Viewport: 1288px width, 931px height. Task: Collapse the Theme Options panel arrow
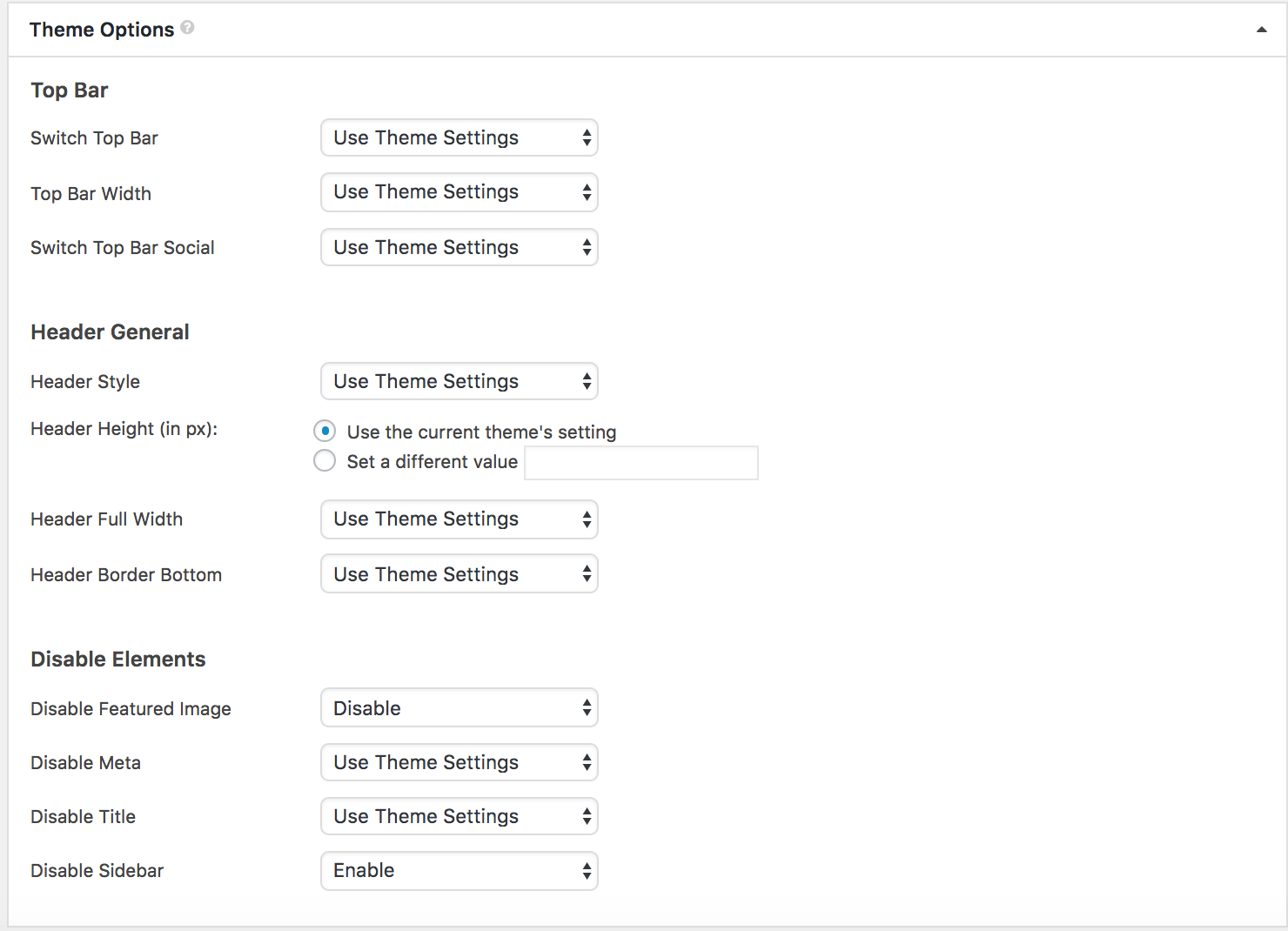1261,30
